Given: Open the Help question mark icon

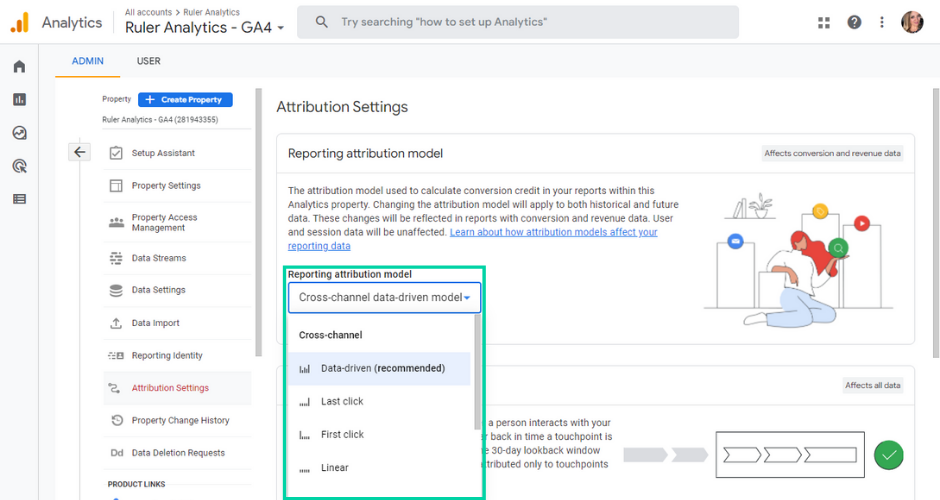Looking at the screenshot, I should point(854,22).
